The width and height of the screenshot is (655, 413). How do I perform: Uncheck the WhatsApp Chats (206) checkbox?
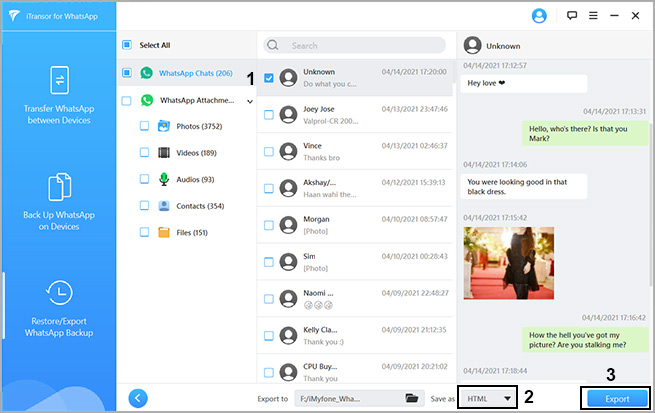point(126,73)
